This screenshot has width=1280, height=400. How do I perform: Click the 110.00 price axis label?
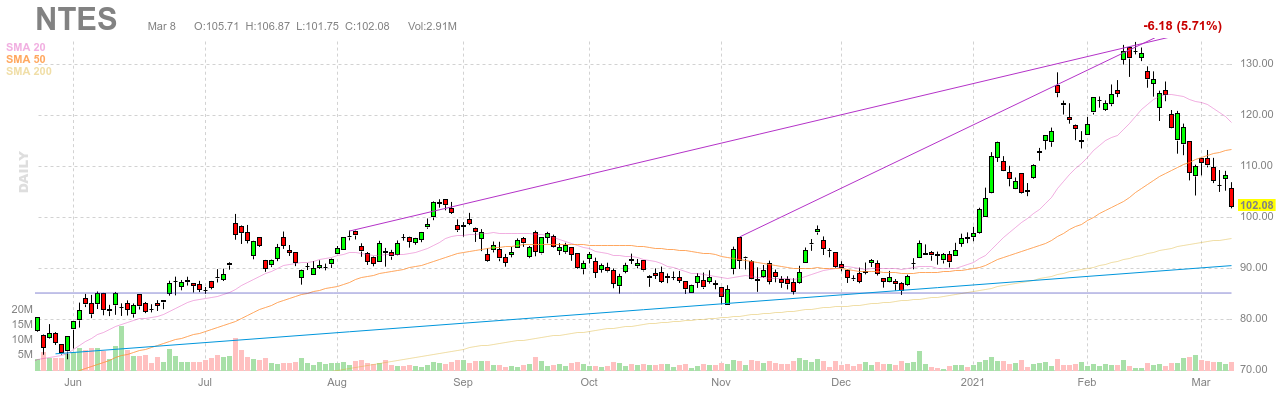click(1256, 166)
